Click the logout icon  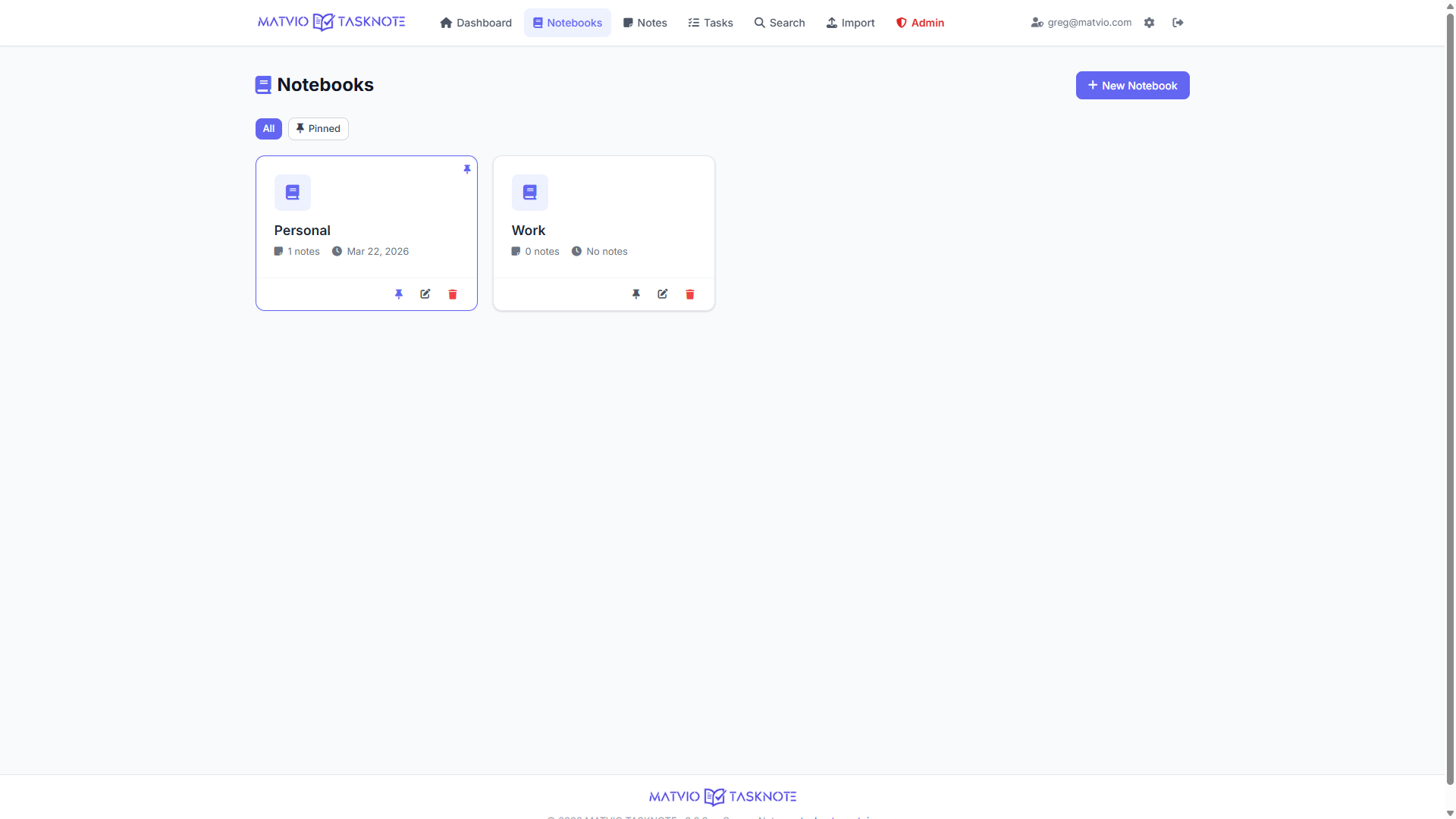pyautogui.click(x=1178, y=23)
